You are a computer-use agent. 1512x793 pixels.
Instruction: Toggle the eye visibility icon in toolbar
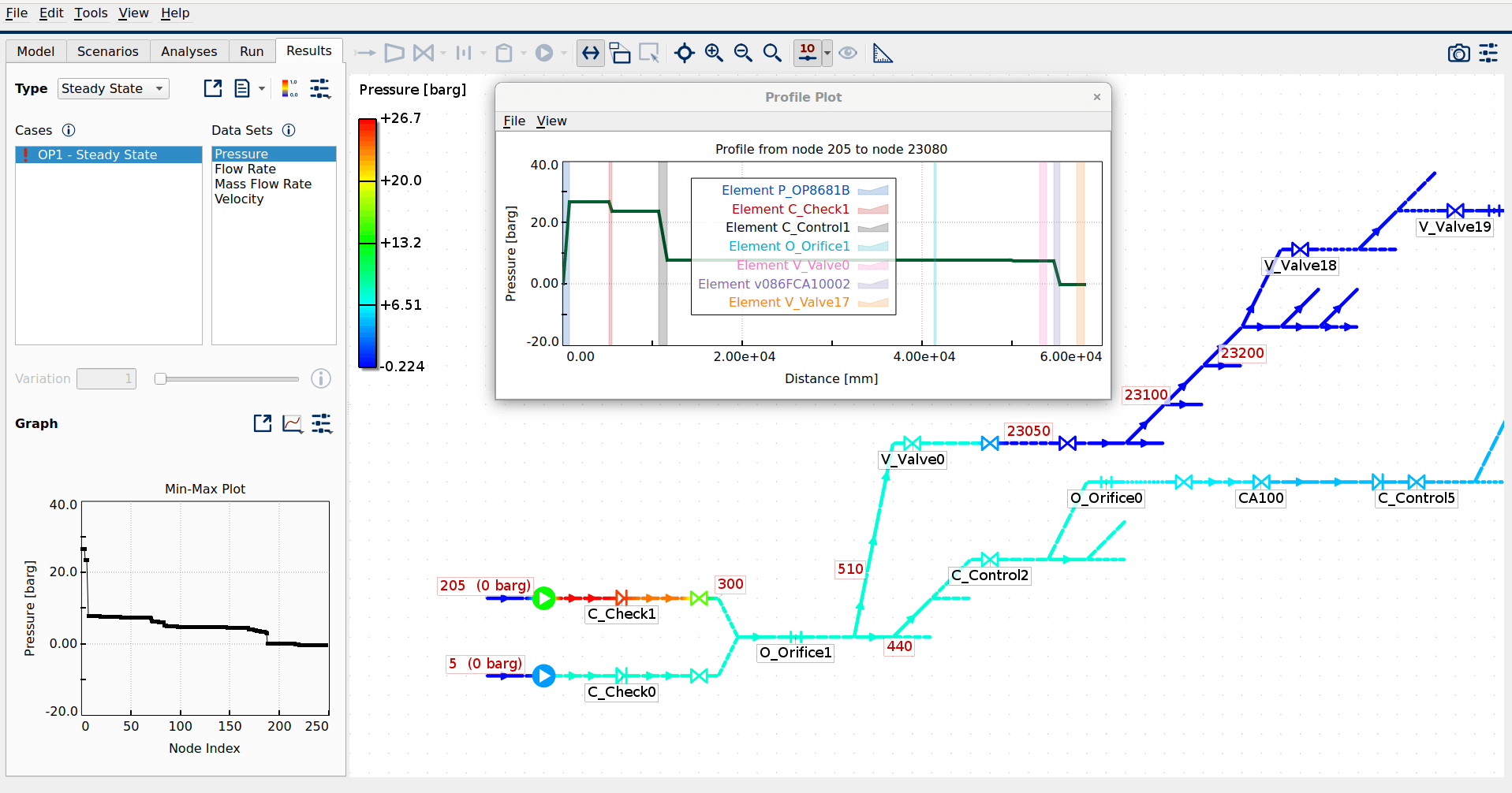point(848,53)
